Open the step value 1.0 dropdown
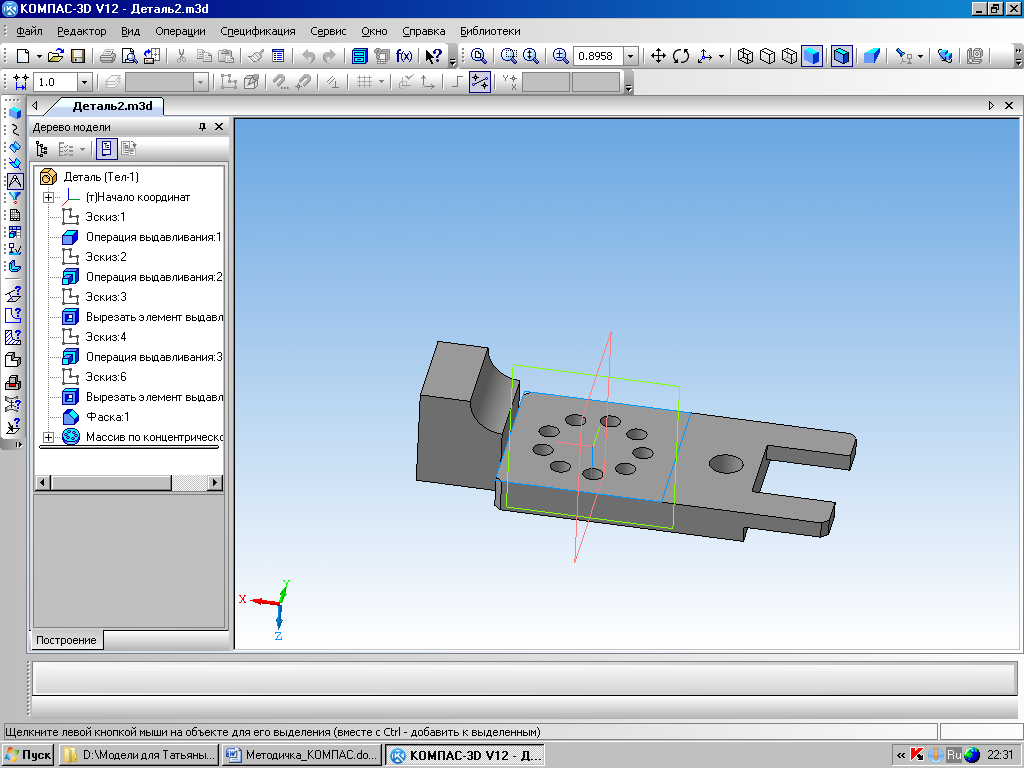The image size is (1024, 768). 84,82
